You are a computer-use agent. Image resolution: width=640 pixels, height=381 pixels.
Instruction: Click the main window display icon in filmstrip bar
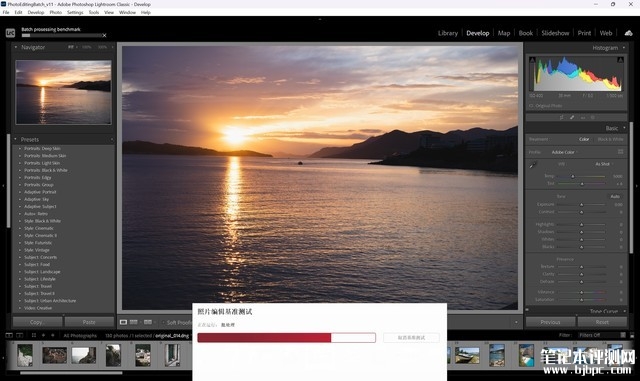click(9, 335)
